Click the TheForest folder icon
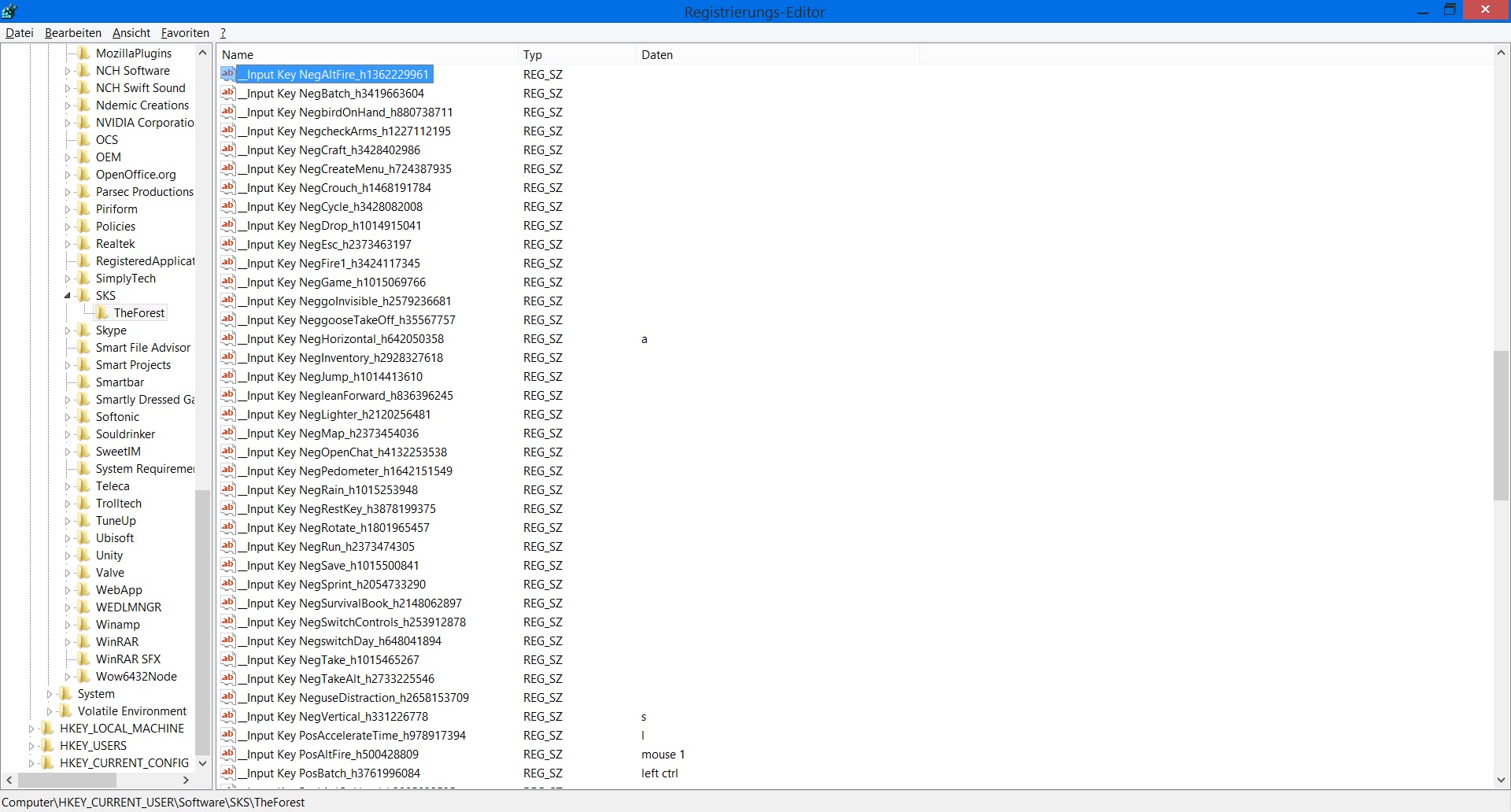The width and height of the screenshot is (1511, 812). 102,313
